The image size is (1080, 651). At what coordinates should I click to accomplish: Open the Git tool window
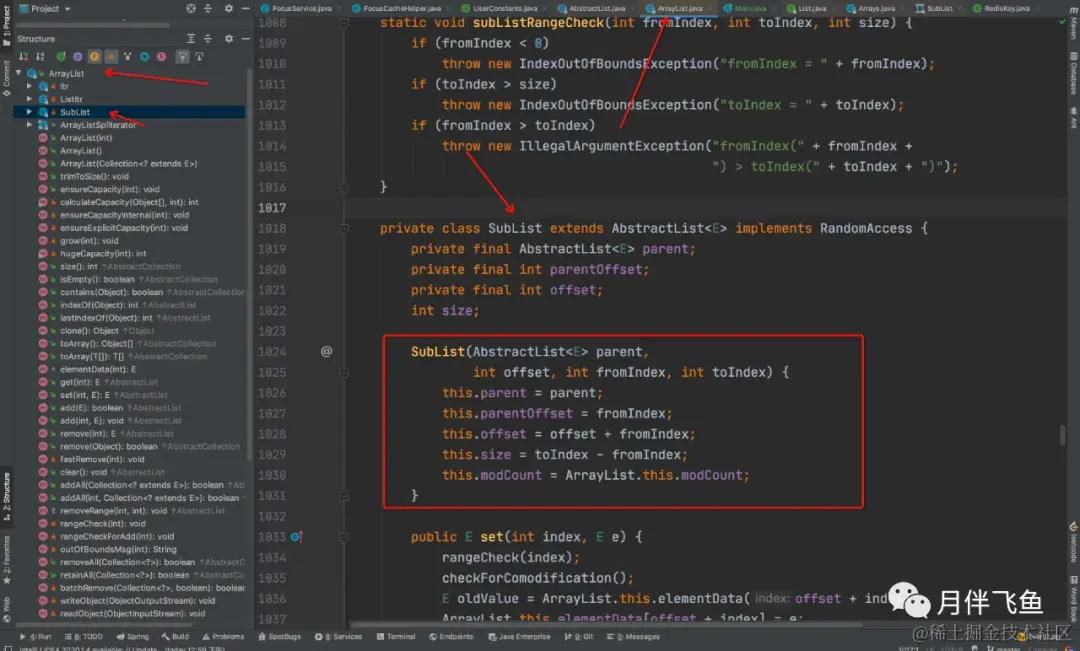point(579,637)
